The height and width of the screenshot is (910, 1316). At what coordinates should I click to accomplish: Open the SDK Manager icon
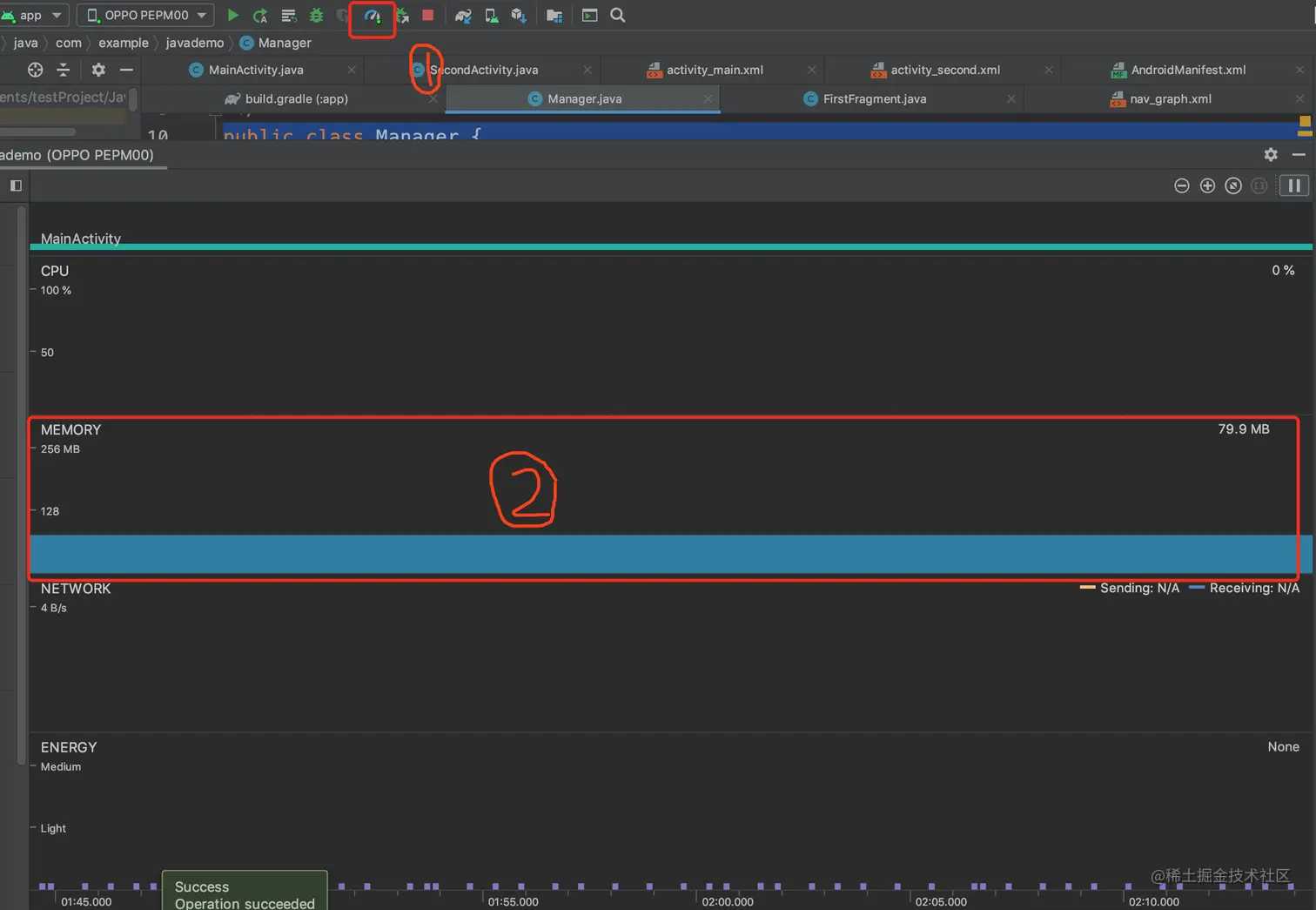519,15
